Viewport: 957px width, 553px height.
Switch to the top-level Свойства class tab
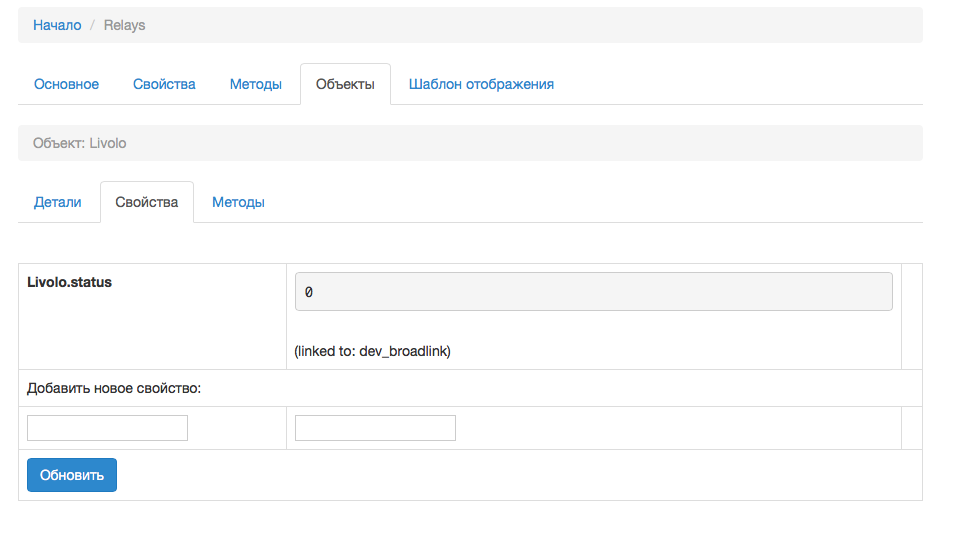tap(164, 84)
